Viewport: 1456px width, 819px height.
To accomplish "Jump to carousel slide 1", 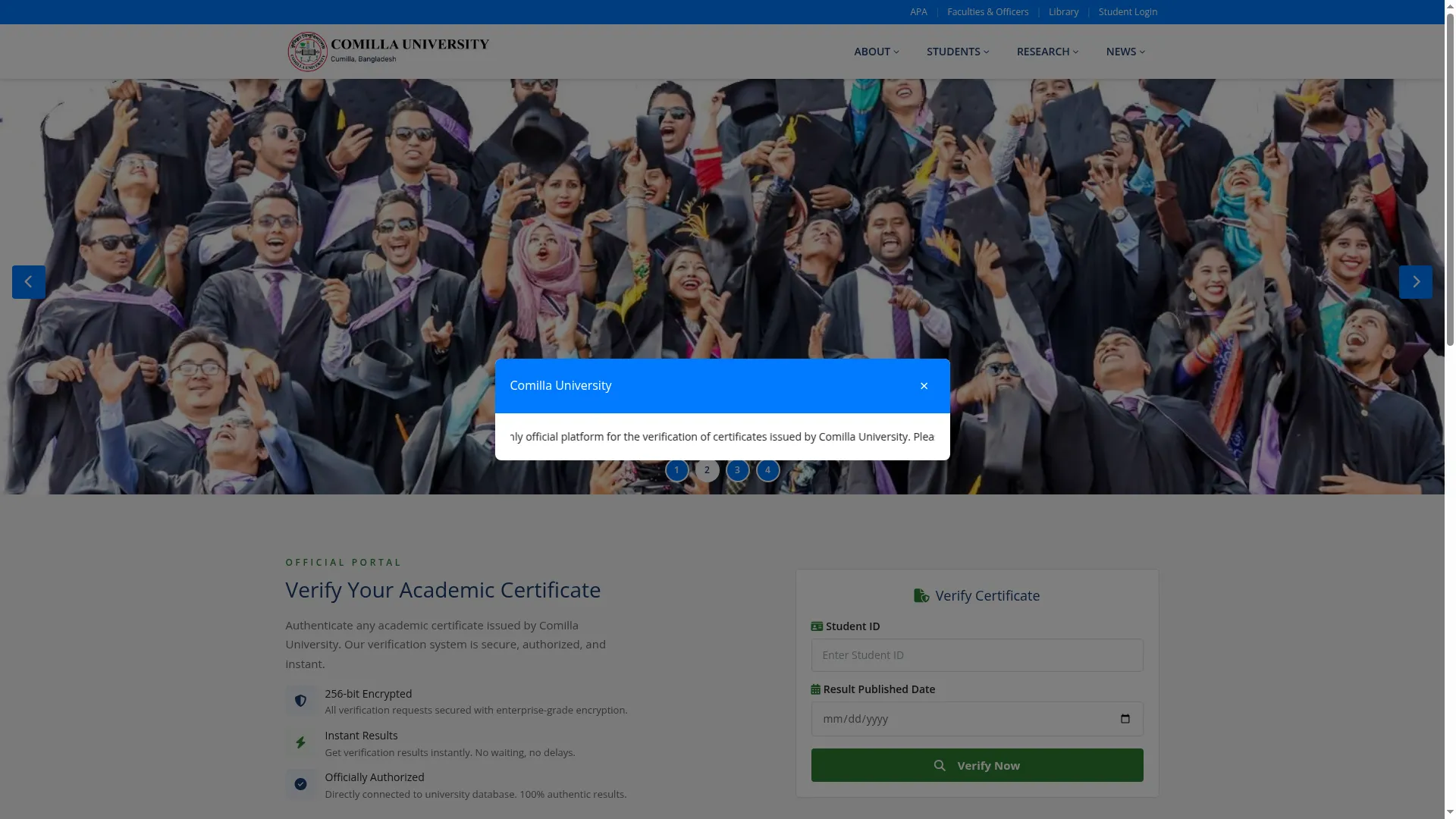I will pos(676,470).
